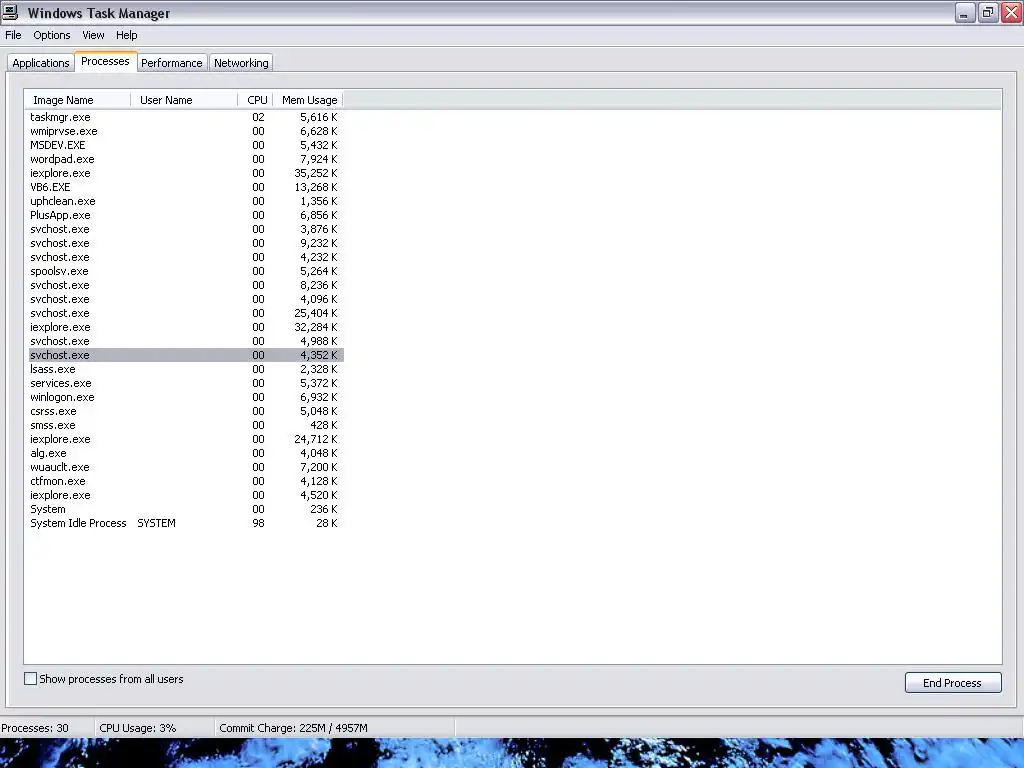Click CPU Usage: 3% status entry

click(x=138, y=728)
